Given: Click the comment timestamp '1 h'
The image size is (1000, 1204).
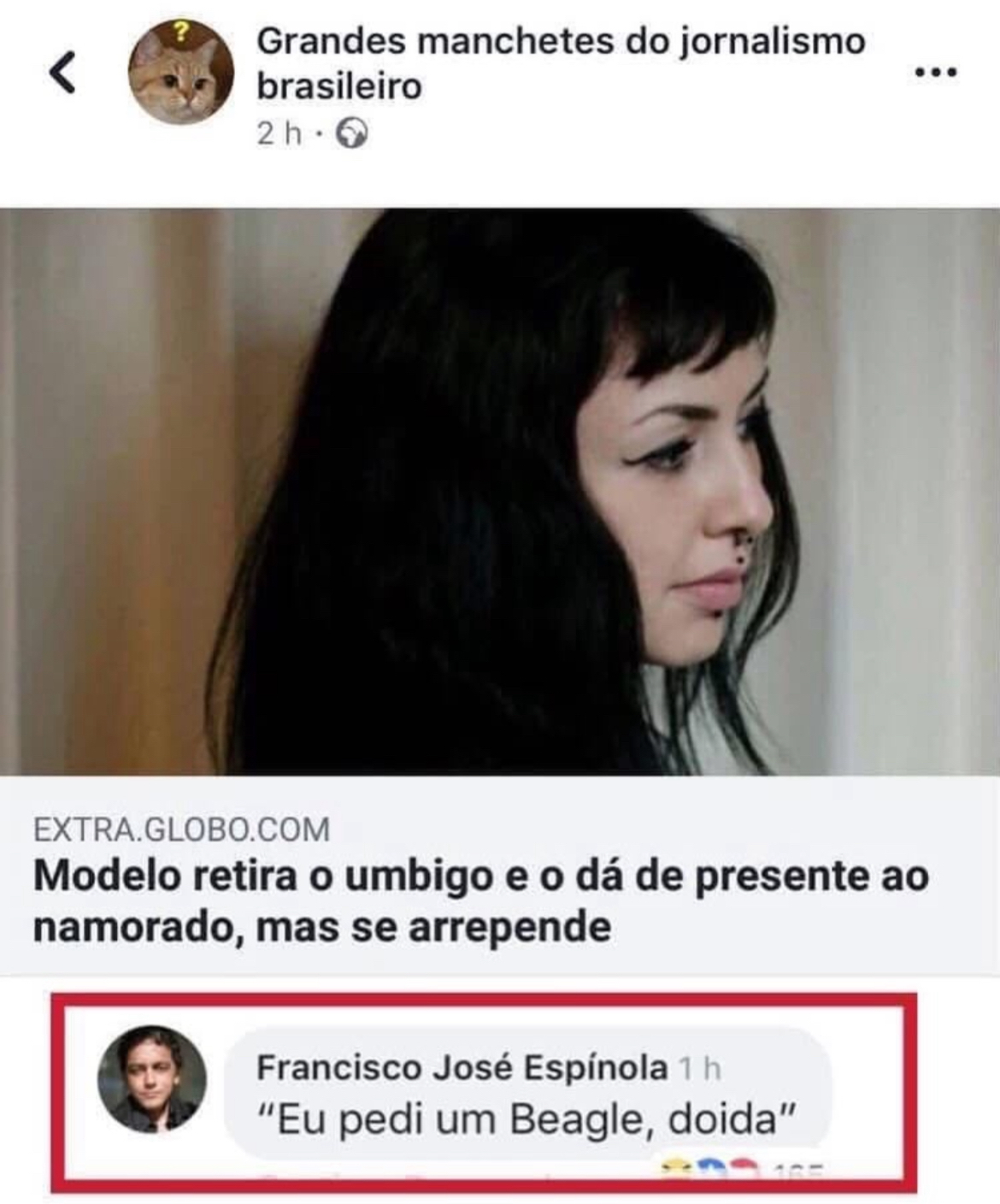Looking at the screenshot, I should (700, 1068).
